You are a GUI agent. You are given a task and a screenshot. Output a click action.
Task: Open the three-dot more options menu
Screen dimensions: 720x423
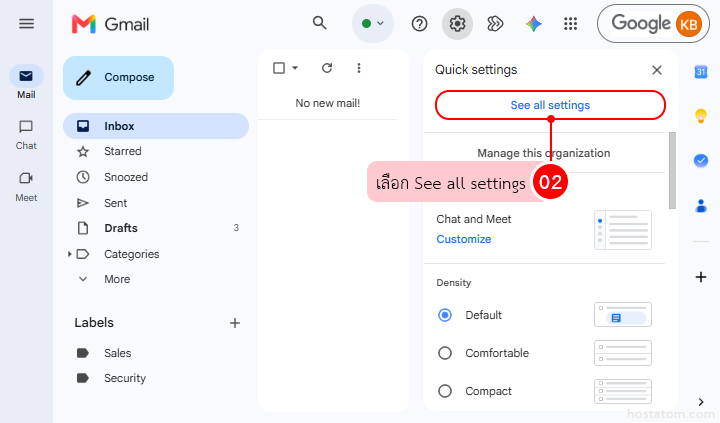pos(359,68)
